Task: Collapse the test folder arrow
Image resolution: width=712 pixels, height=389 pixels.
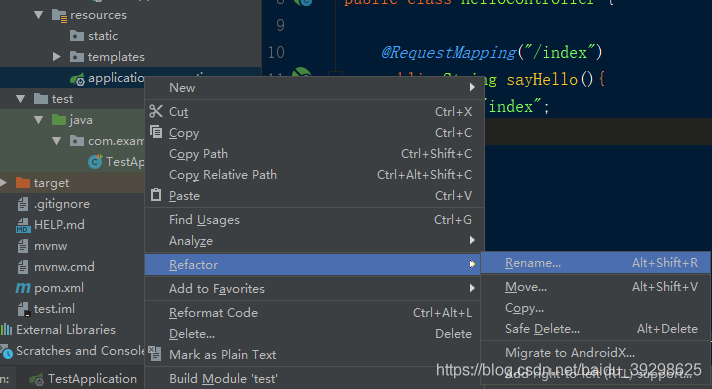Action: [x=20, y=99]
